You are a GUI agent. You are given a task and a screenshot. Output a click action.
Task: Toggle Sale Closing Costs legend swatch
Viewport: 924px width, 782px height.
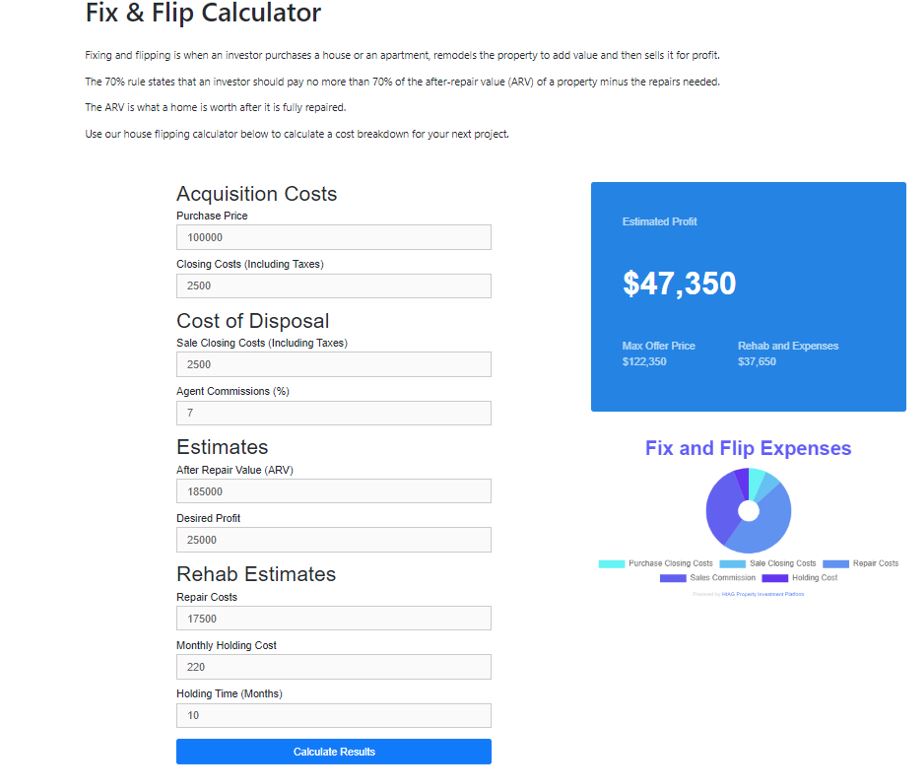point(732,564)
